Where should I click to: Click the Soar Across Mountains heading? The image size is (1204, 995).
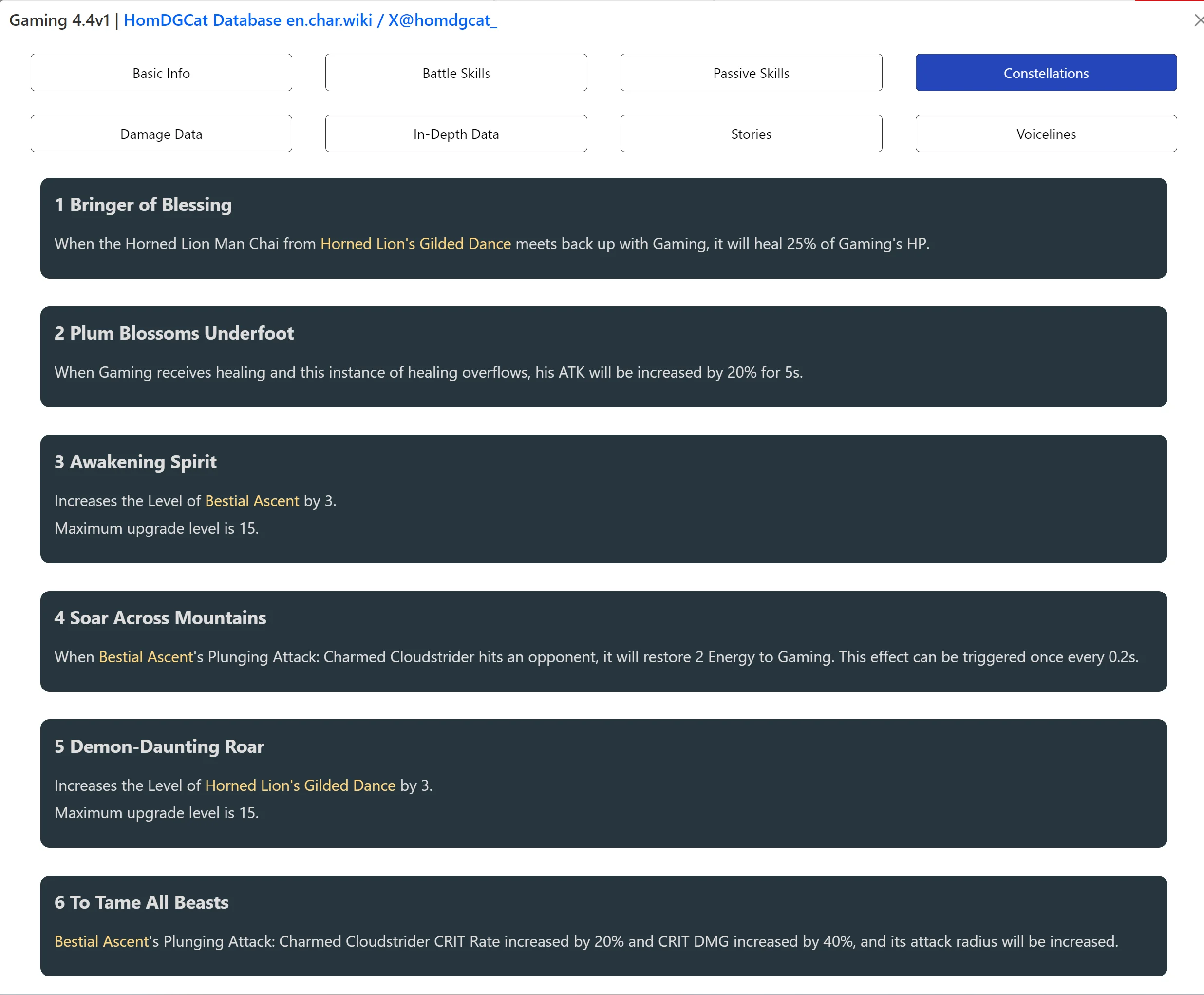(160, 618)
